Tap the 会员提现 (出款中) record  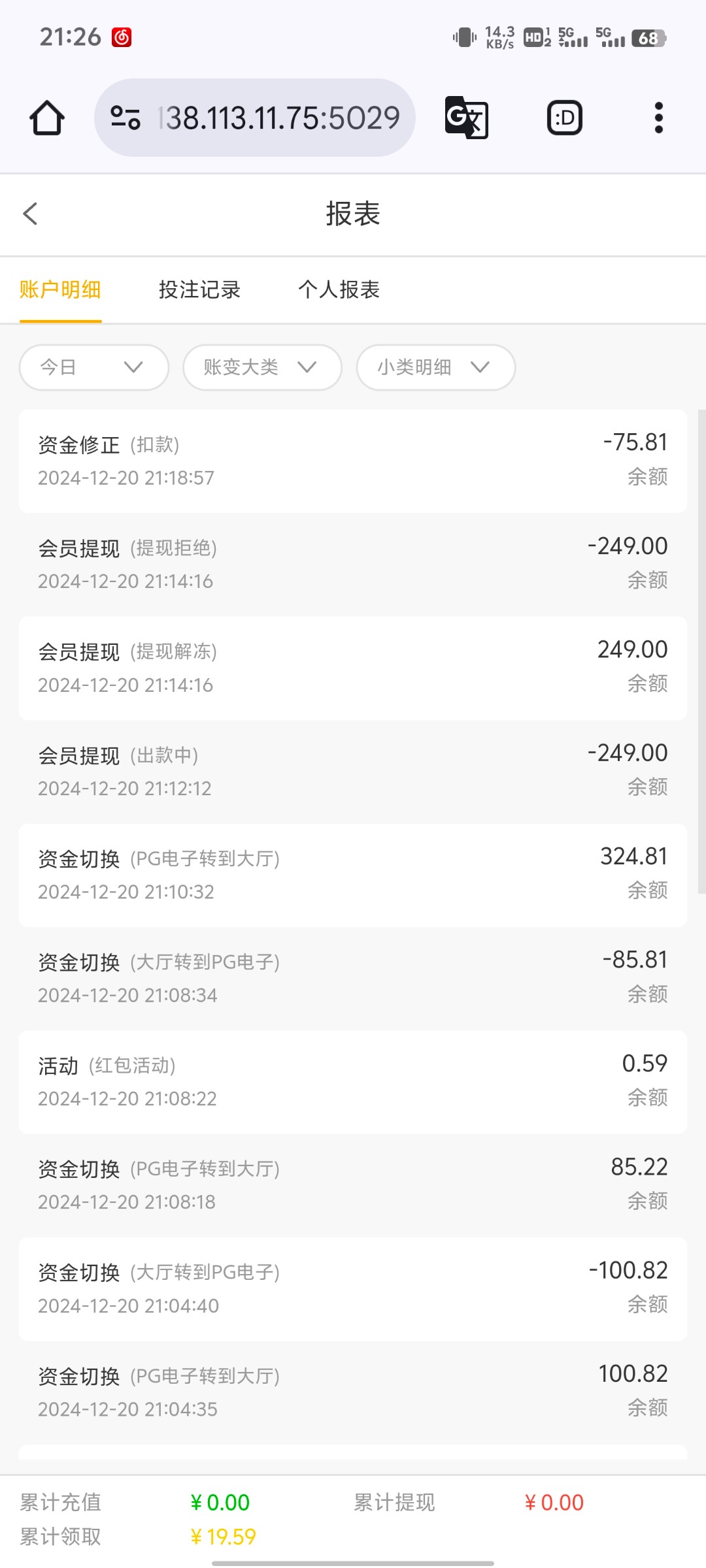pyautogui.click(x=353, y=771)
